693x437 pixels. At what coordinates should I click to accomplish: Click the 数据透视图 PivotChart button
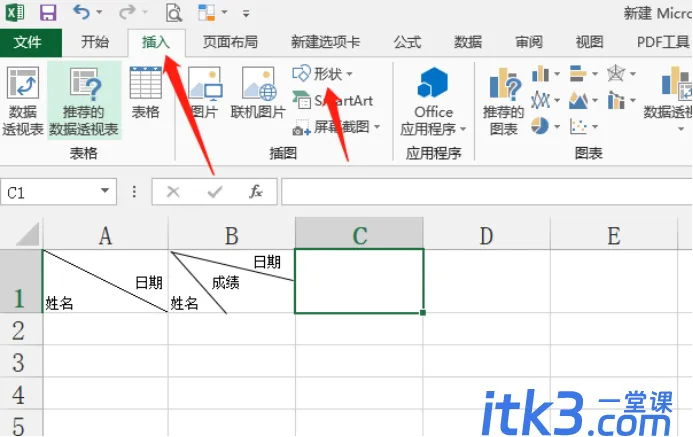tap(669, 99)
